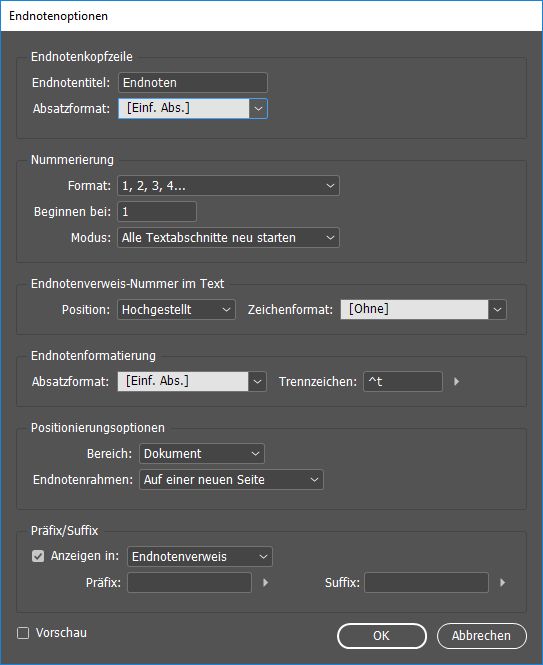Click the Endnotentitel text field
This screenshot has height=665, width=543.
(193, 82)
